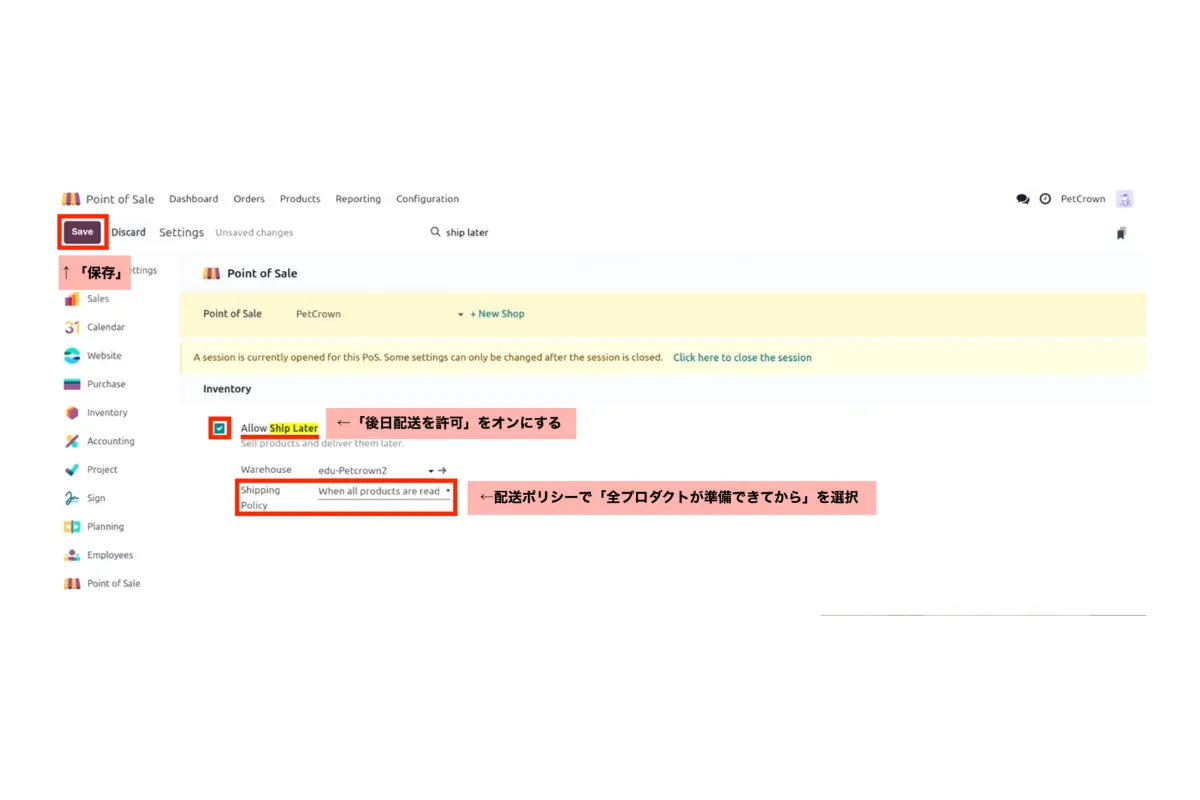
Task: Toggle the bookmark icon in the breadcrumb bar
Action: [1121, 232]
